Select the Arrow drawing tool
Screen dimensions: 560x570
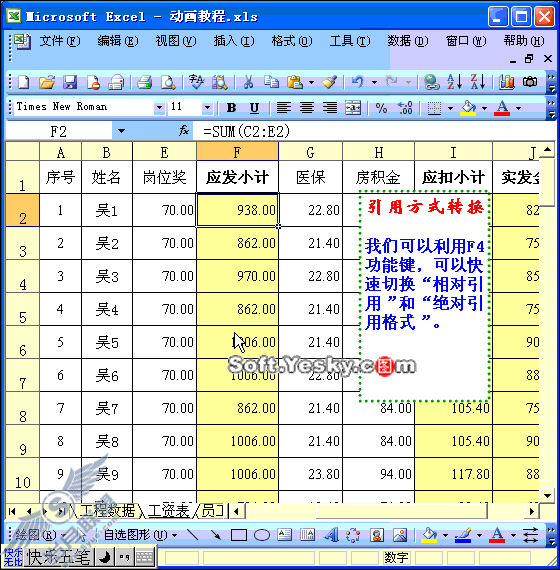click(x=216, y=535)
